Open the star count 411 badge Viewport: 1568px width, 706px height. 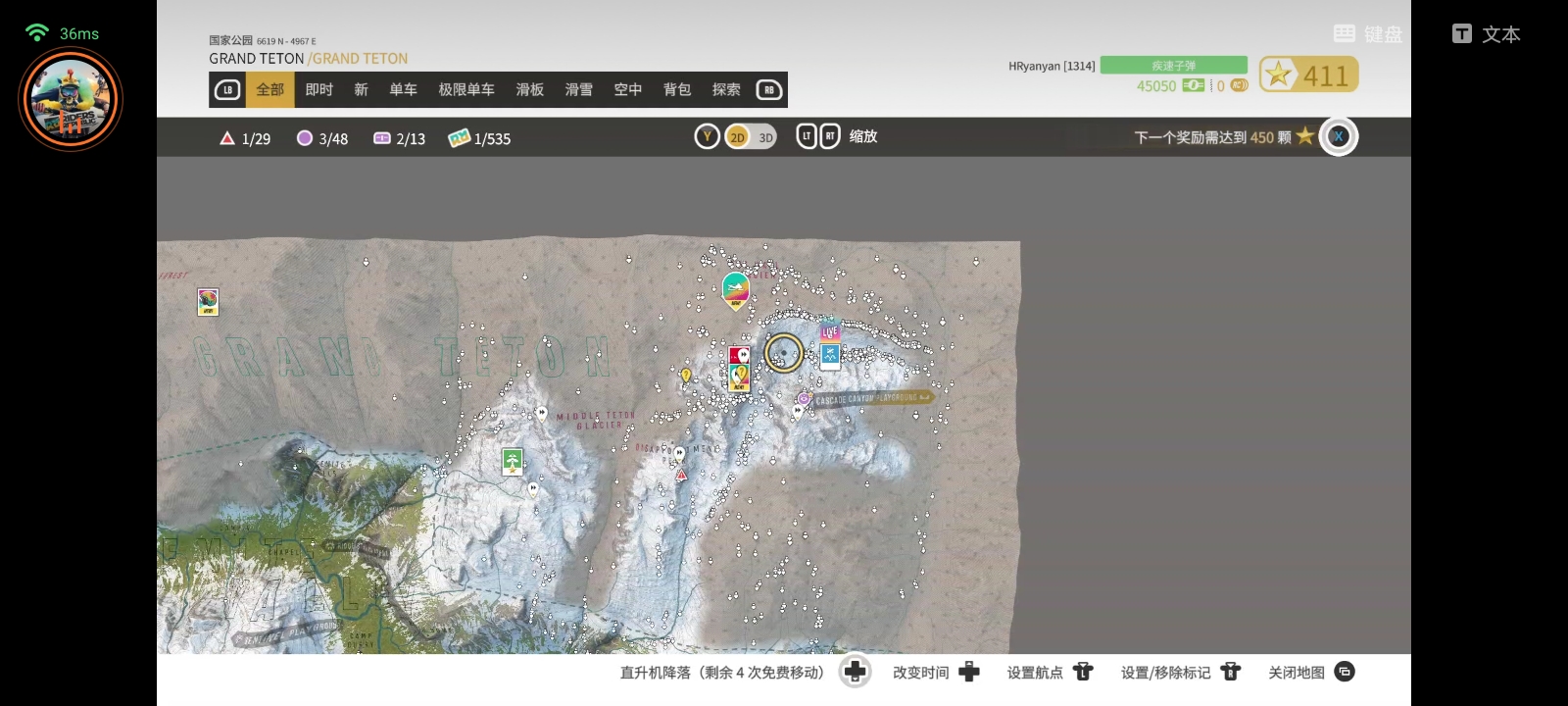click(1308, 75)
